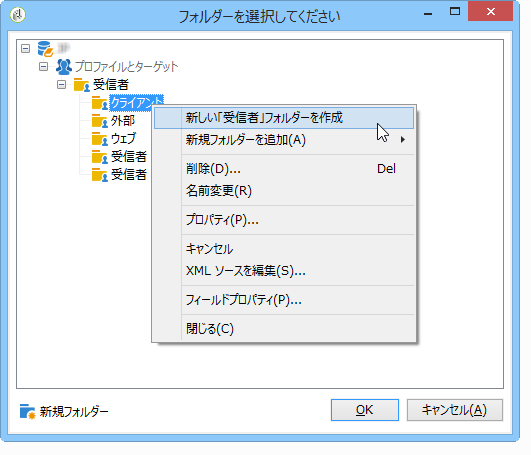This screenshot has height=455, width=531.
Task: Click the プロファイルとターゲット people icon
Action: (64, 67)
